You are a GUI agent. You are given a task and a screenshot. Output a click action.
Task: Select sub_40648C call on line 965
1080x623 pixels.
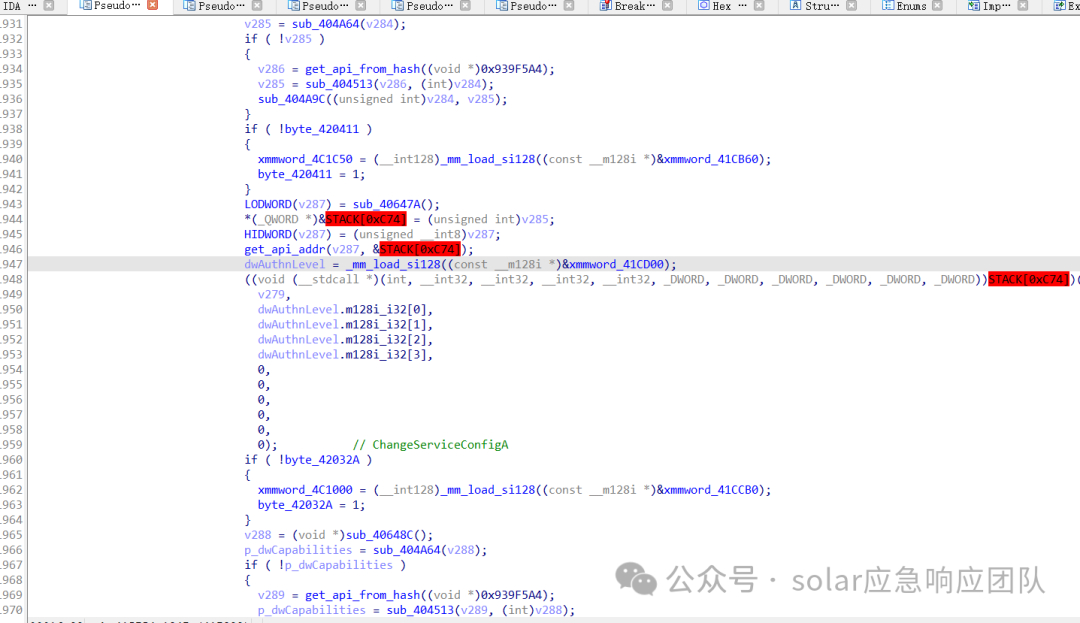(380, 535)
